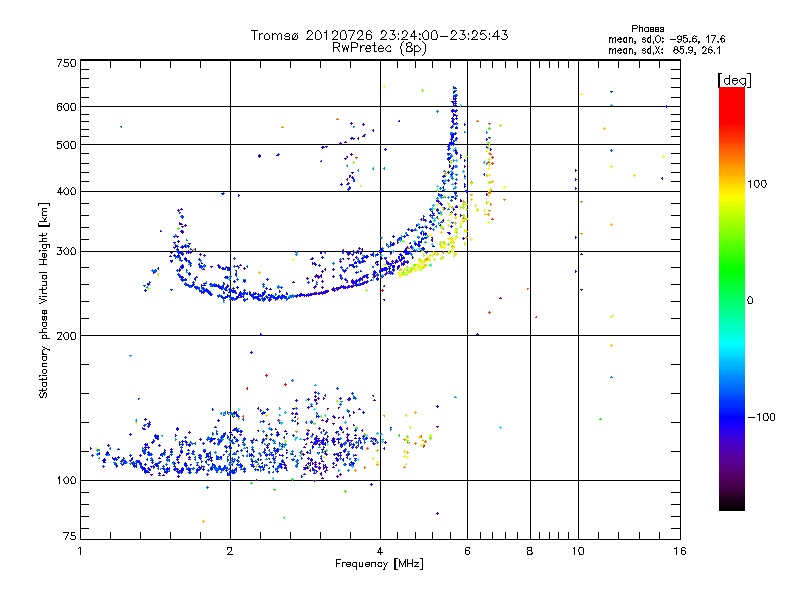Click the "0" colorbar tick label

(750, 300)
